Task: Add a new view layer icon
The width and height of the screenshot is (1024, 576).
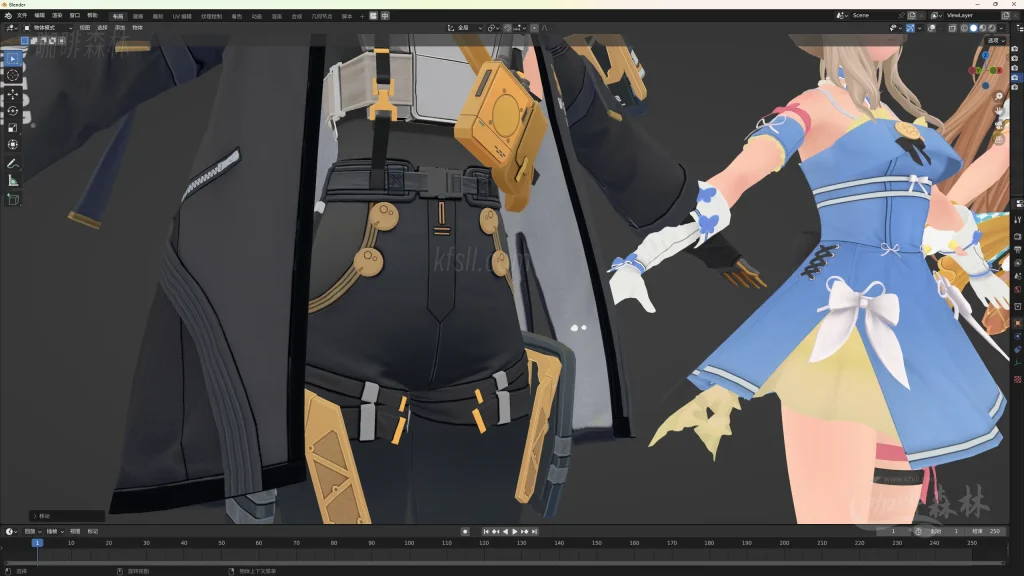Action: coord(1006,15)
